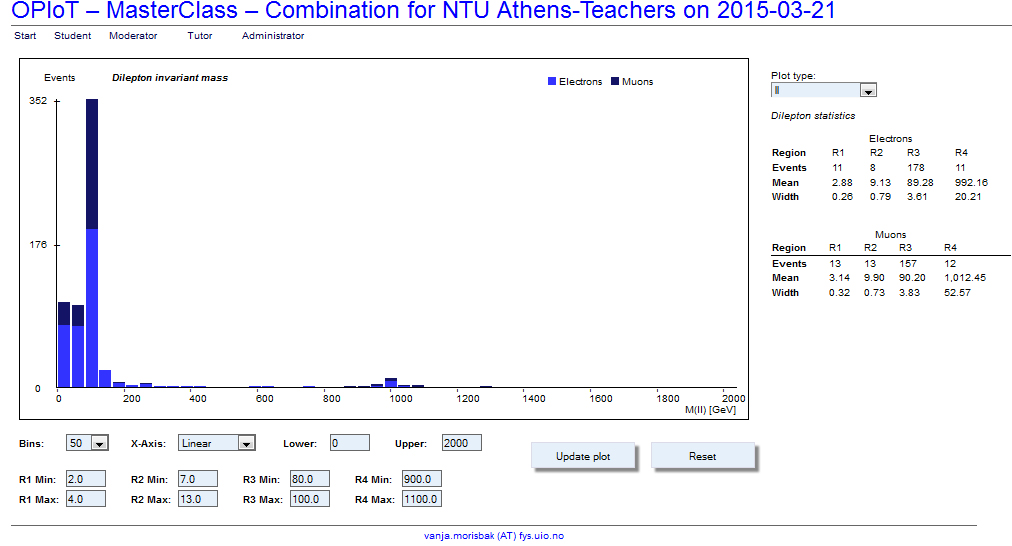Focus the R2 Max input field
The width and height of the screenshot is (1012, 546).
(x=197, y=499)
